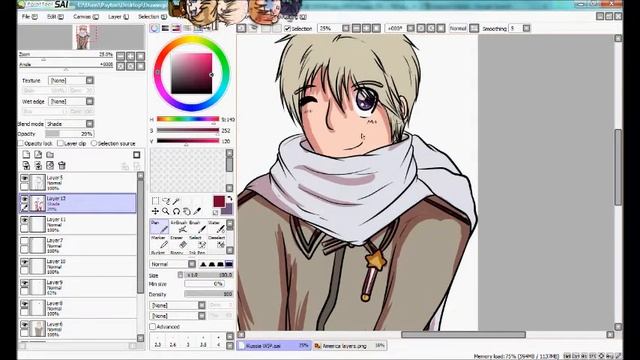Image resolution: width=640 pixels, height=360 pixels.
Task: Open the Selection menu
Action: tap(152, 17)
